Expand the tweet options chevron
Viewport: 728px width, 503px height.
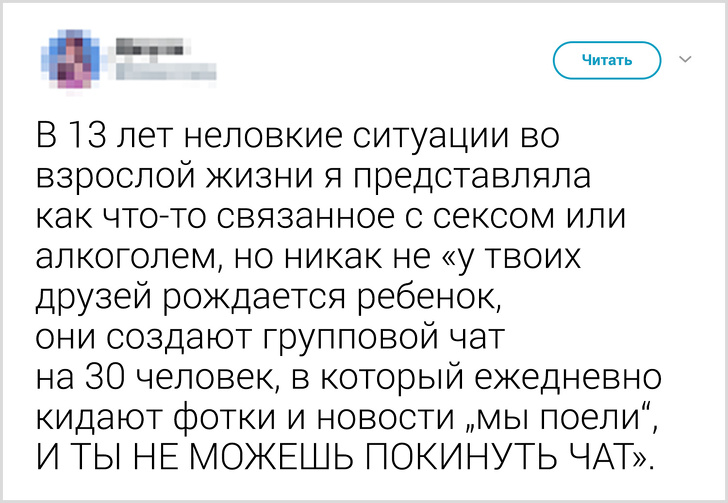coord(685,60)
